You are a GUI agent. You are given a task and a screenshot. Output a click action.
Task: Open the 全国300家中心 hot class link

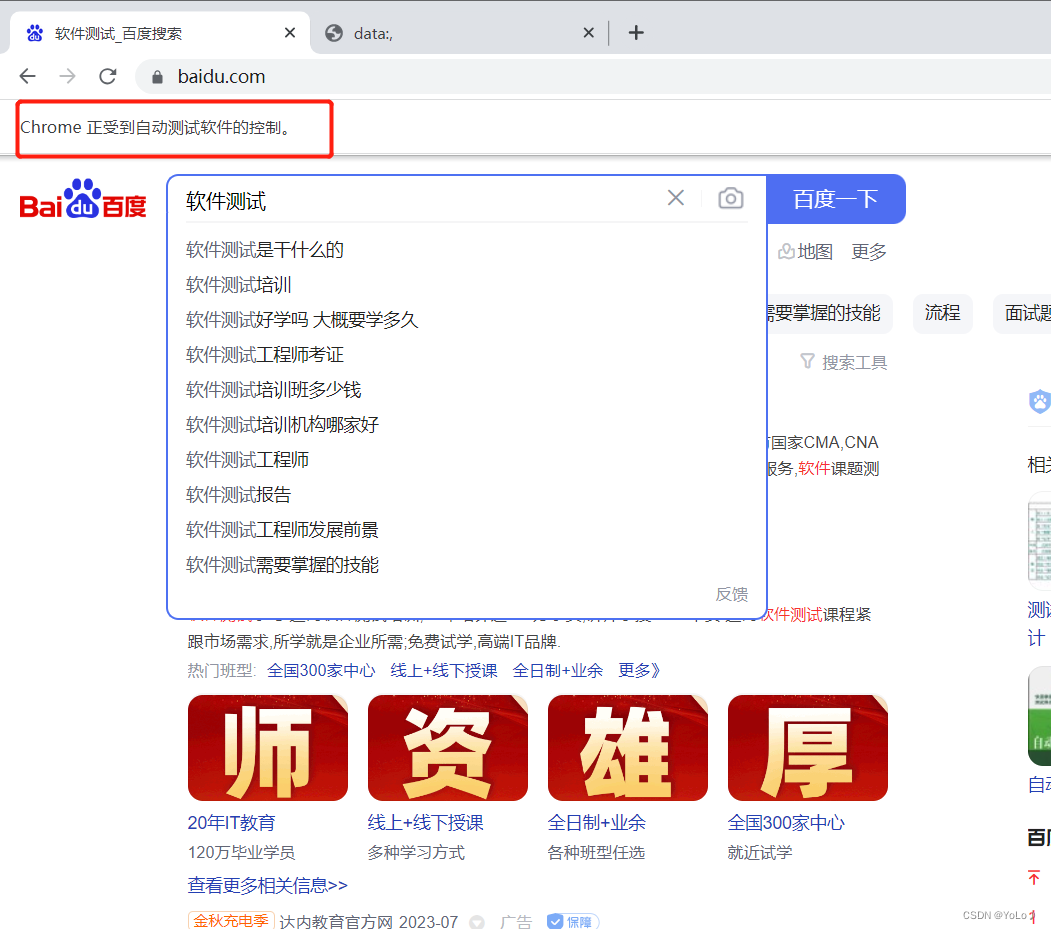[321, 670]
